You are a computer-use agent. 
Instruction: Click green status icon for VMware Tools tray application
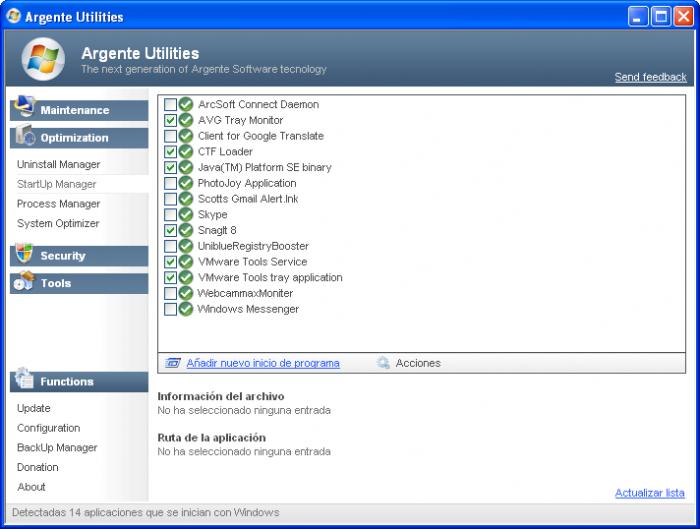coord(186,278)
